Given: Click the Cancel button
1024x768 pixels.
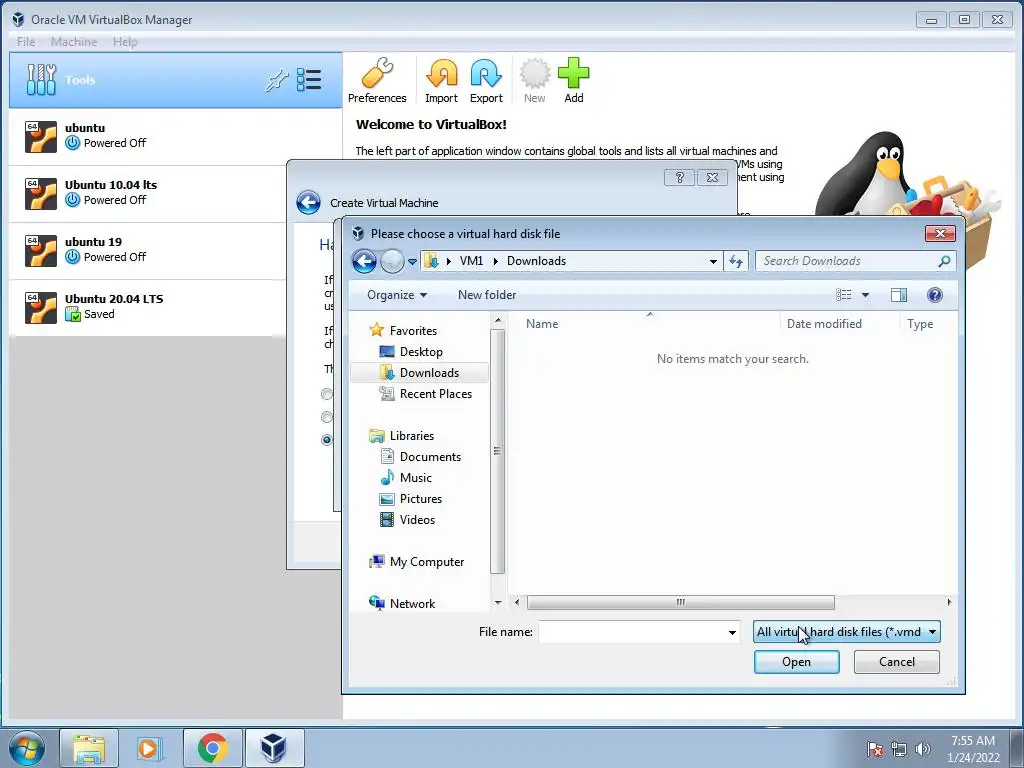Looking at the screenshot, I should (897, 662).
